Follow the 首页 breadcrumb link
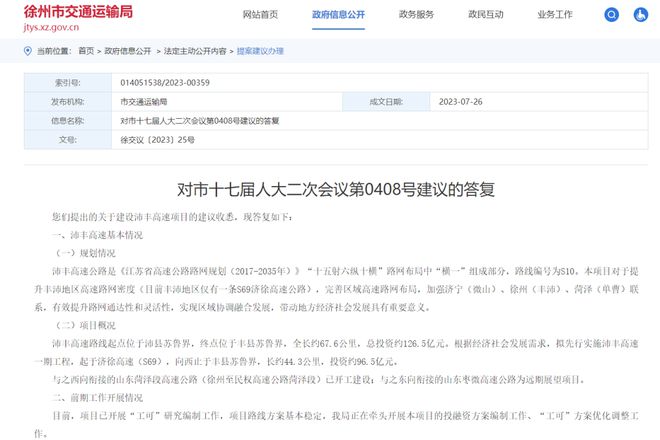The width and height of the screenshot is (660, 440). tap(86, 51)
